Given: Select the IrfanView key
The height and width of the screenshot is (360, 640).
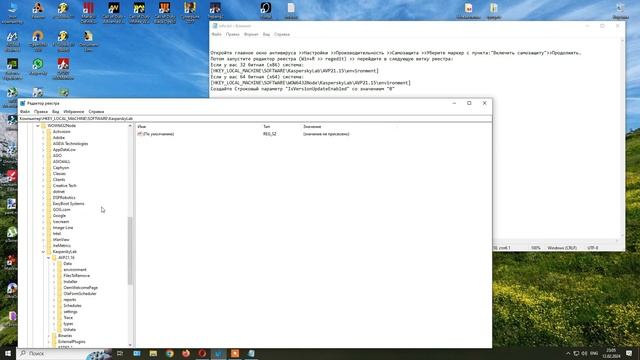Looking at the screenshot, I should pos(61,240).
